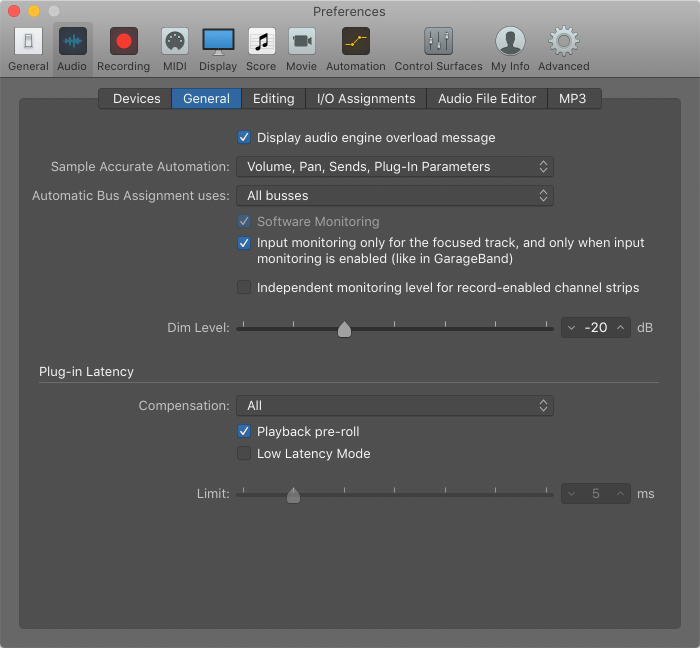The height and width of the screenshot is (648, 700).
Task: Click the Sample Accurate Automation label
Action: click(x=140, y=166)
